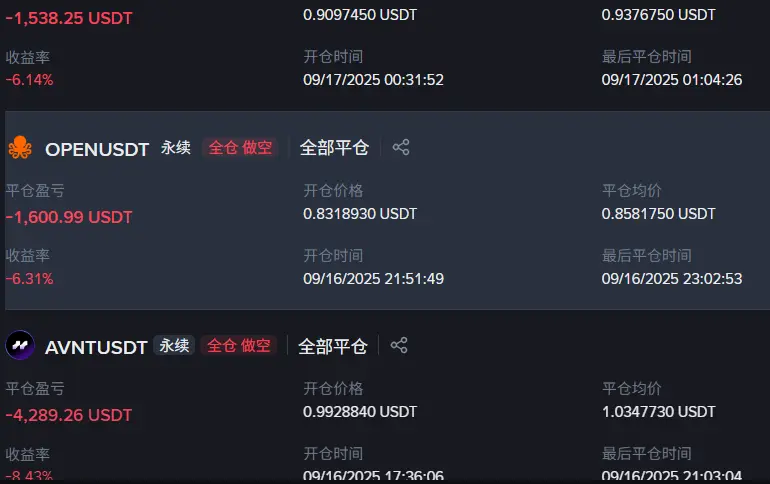Select the -1,538.25 USDT loss amount
Viewport: 770px width, 484px height.
(69, 18)
